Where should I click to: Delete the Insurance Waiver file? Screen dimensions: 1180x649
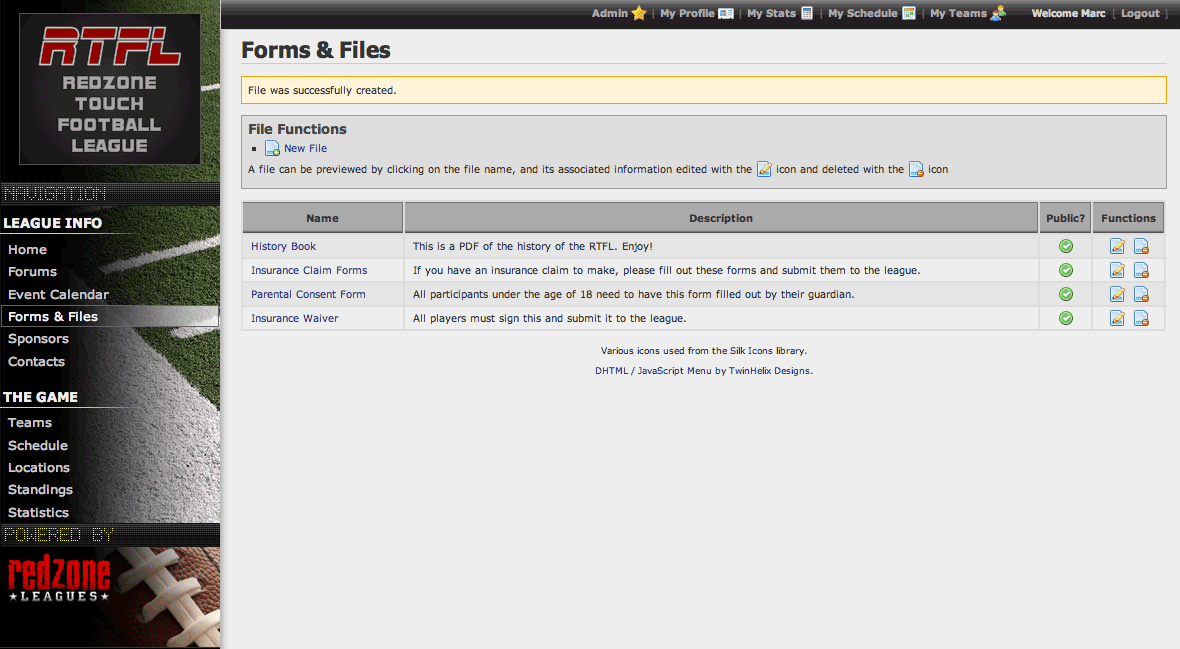tap(1141, 318)
